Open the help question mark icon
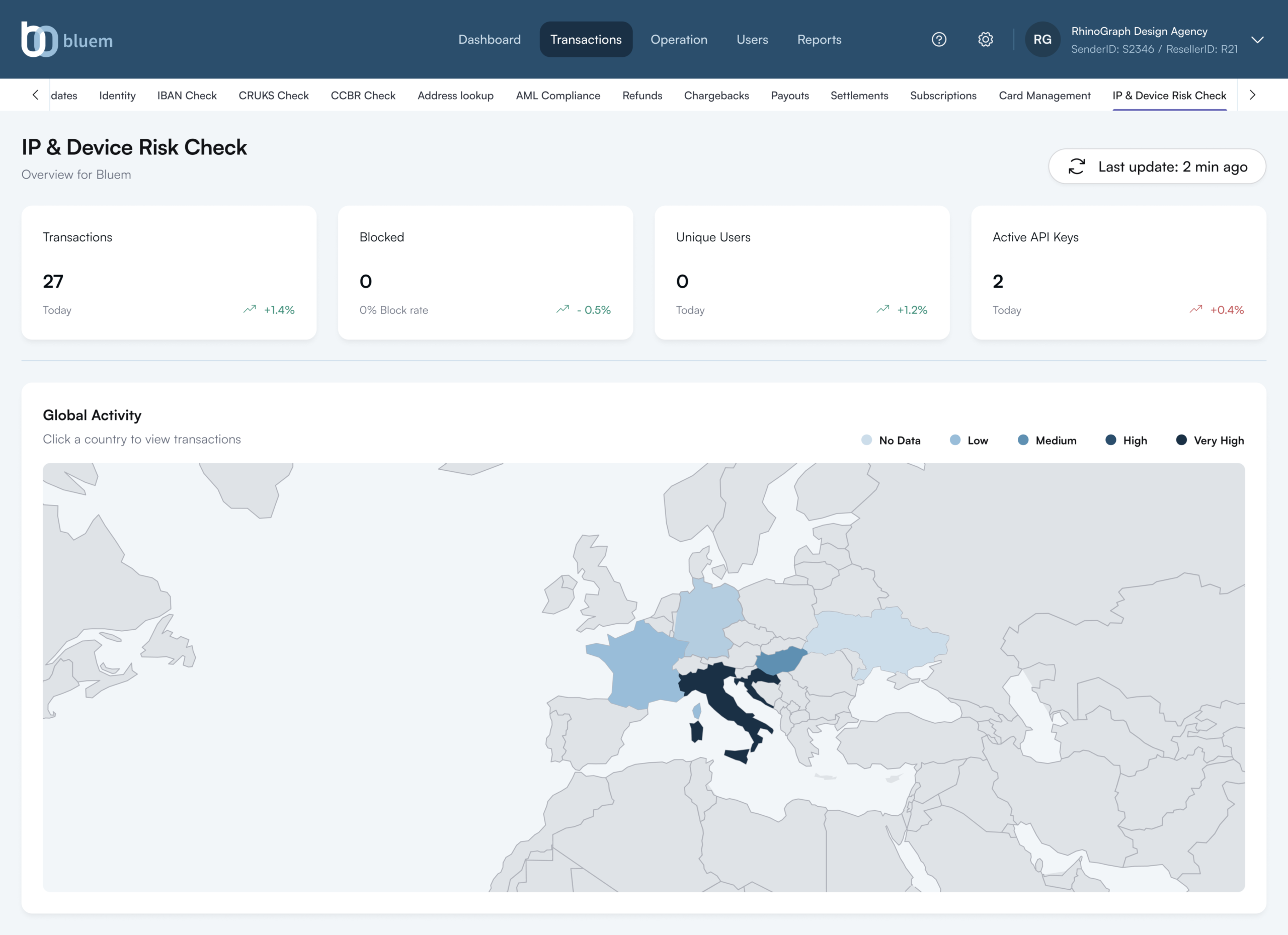1288x935 pixels. [939, 39]
